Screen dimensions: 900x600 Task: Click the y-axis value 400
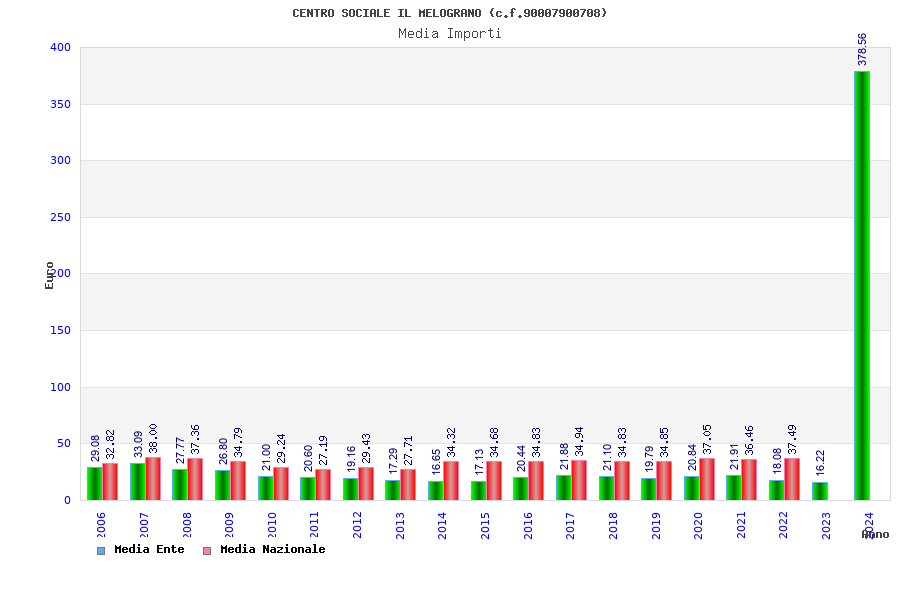(60, 47)
